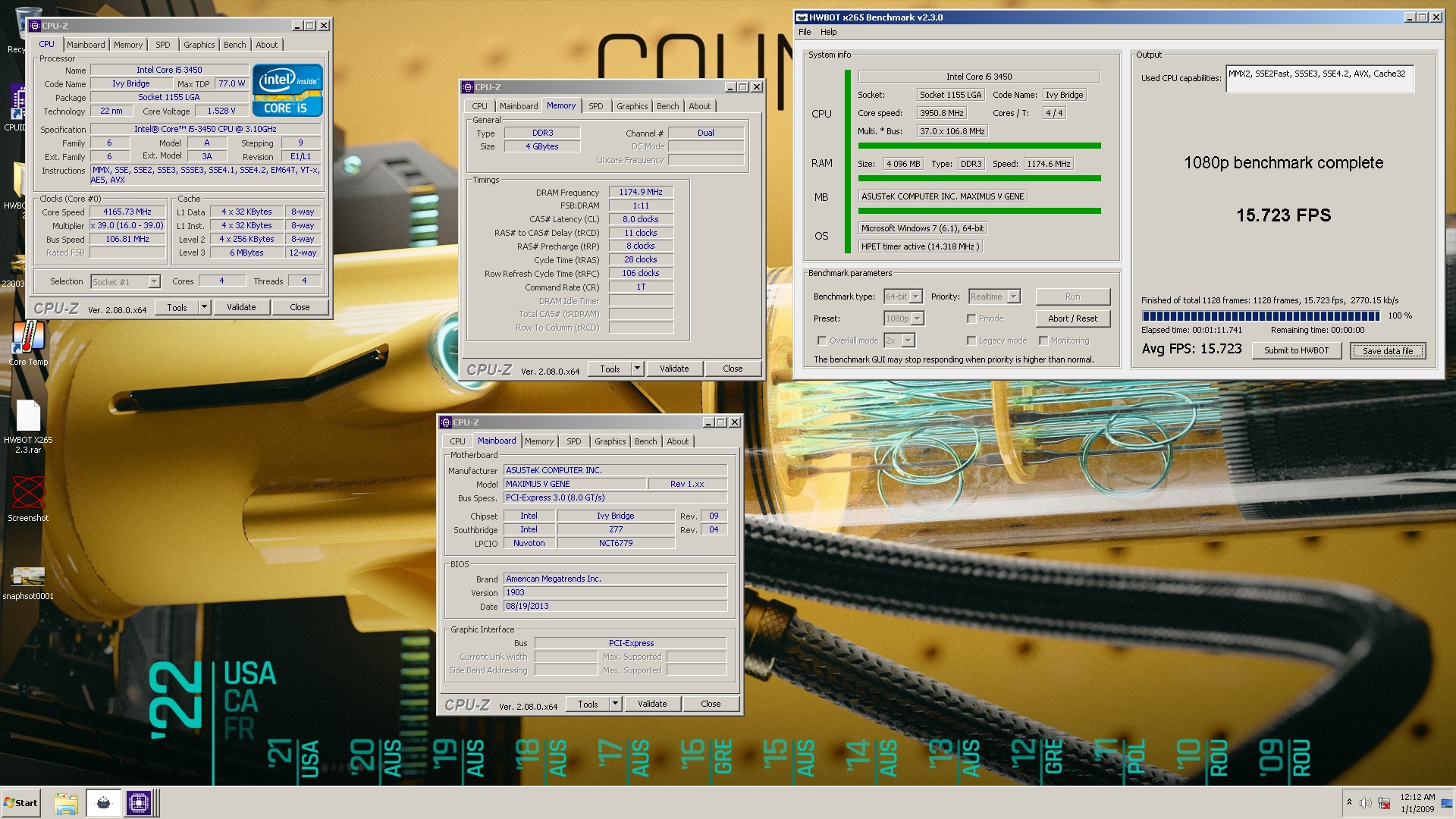
Task: Expand Tools arrow in CPU-Z Memory window
Action: pos(637,369)
